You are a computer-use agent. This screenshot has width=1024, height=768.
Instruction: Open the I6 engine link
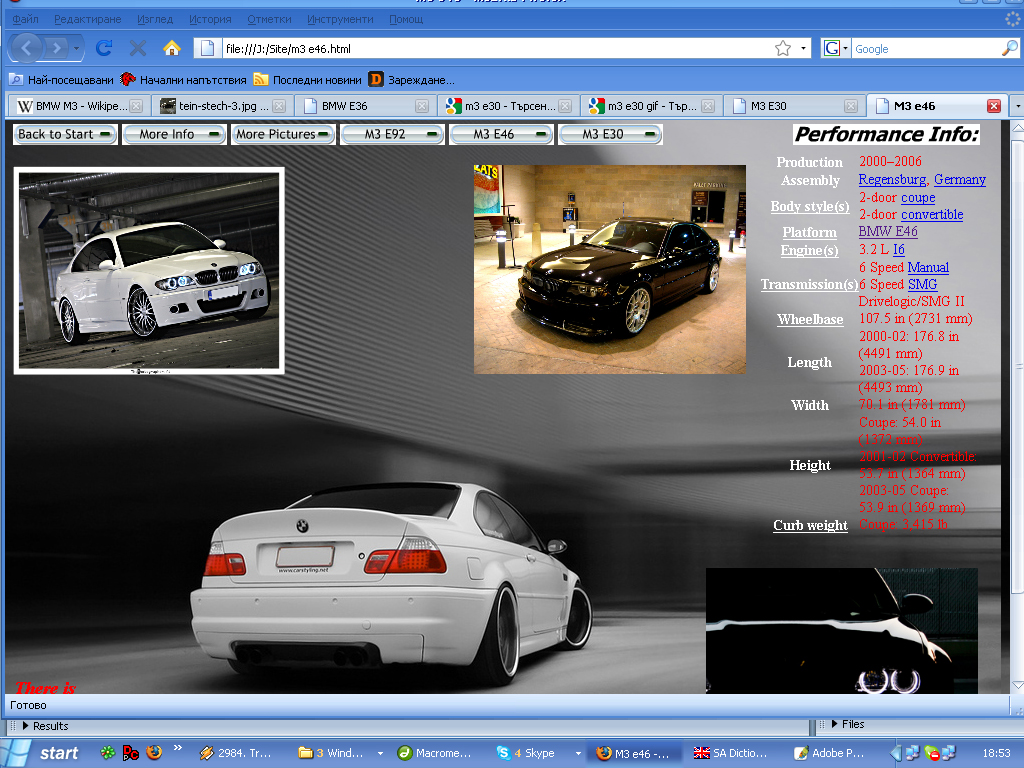coord(899,249)
